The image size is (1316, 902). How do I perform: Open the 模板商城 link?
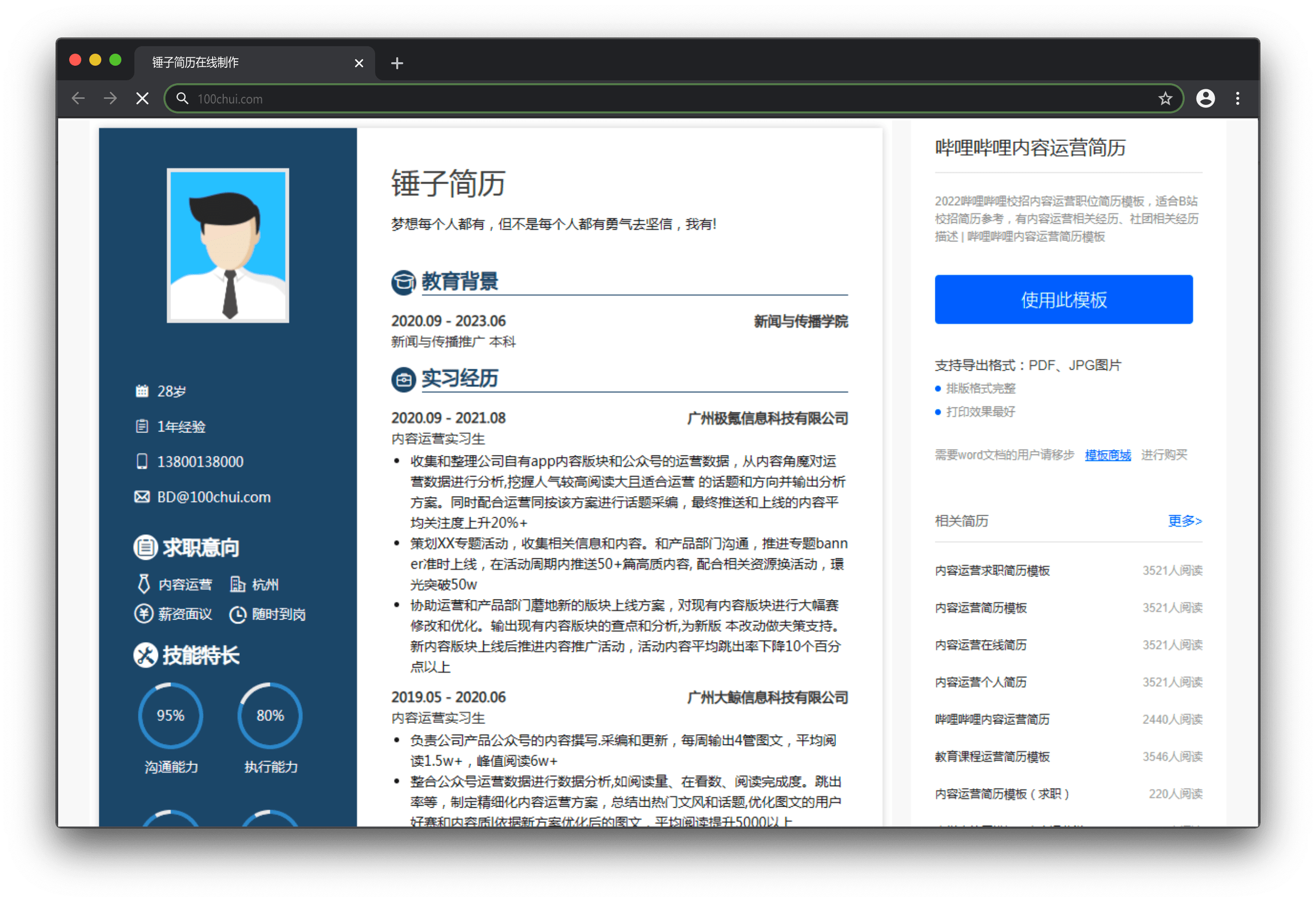[x=1107, y=455]
